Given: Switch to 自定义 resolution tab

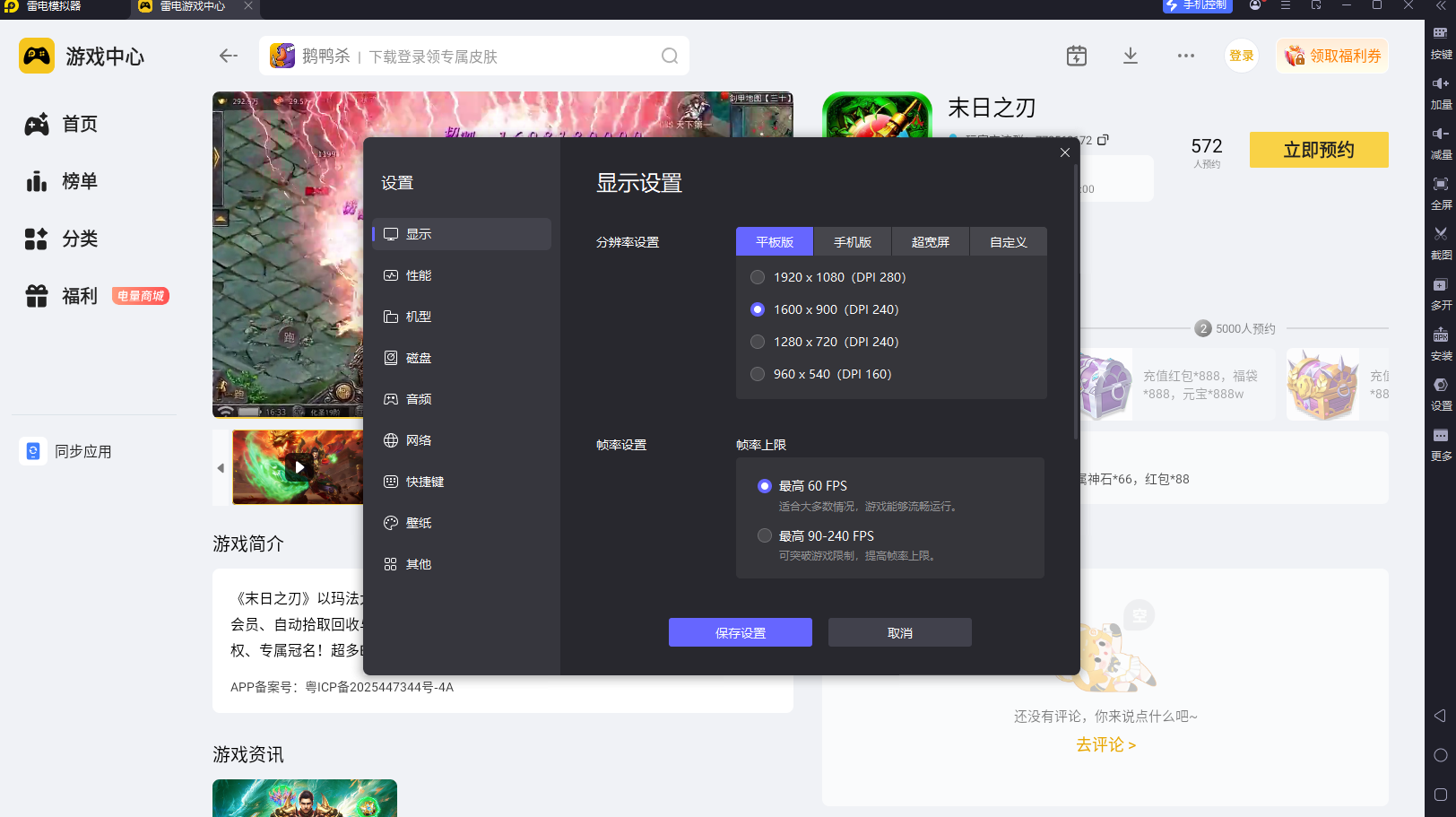Looking at the screenshot, I should [x=1009, y=242].
